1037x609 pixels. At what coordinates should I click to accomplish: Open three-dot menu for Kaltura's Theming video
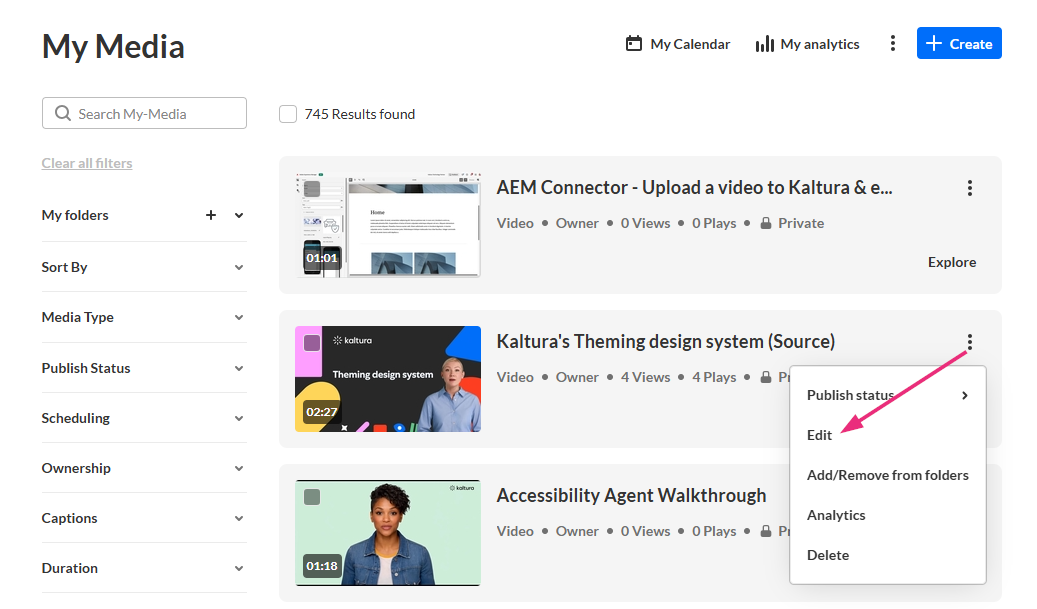pyautogui.click(x=970, y=342)
